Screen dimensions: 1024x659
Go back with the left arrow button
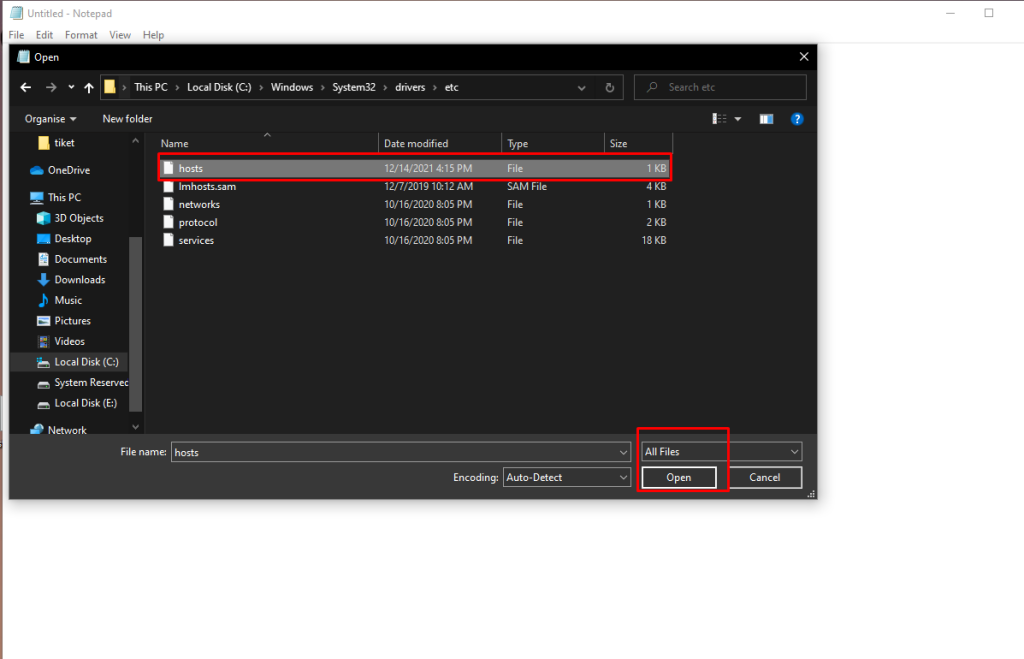click(x=25, y=87)
